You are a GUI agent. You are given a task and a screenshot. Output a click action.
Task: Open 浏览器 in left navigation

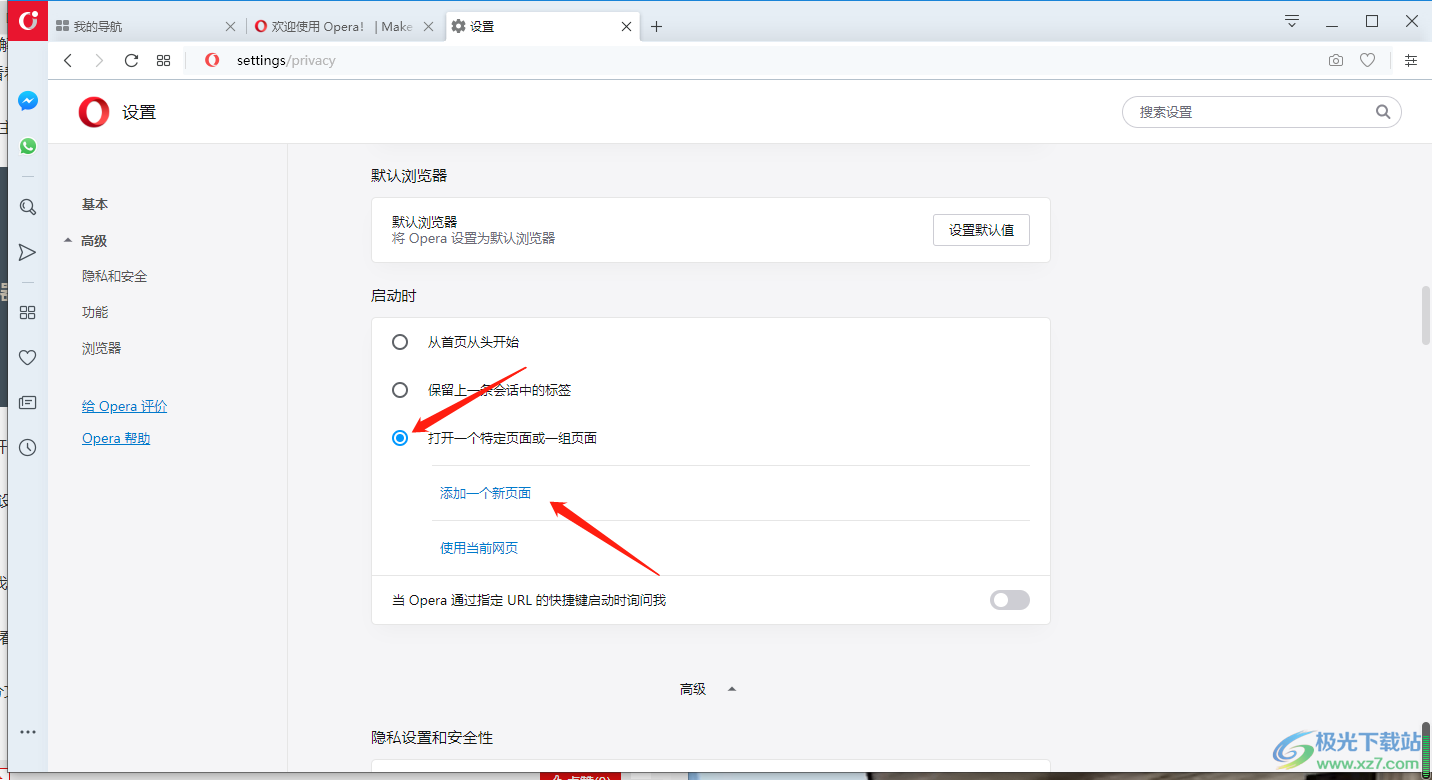pyautogui.click(x=102, y=348)
